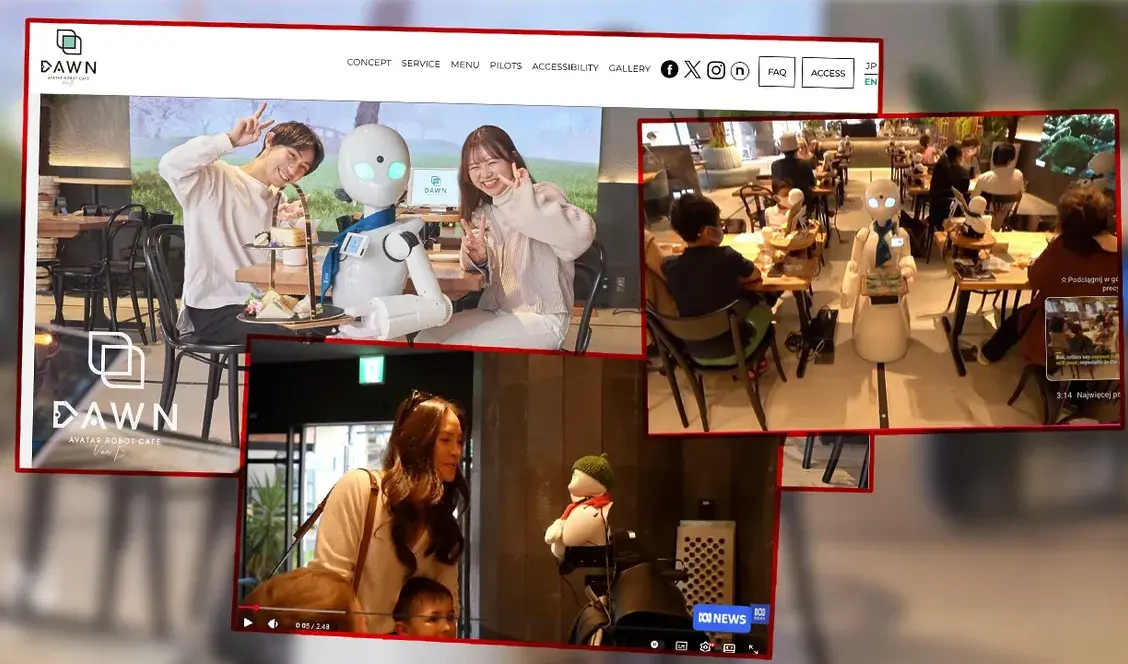Switch site language to JP
Viewport: 1128px width, 664px height.
coord(870,66)
